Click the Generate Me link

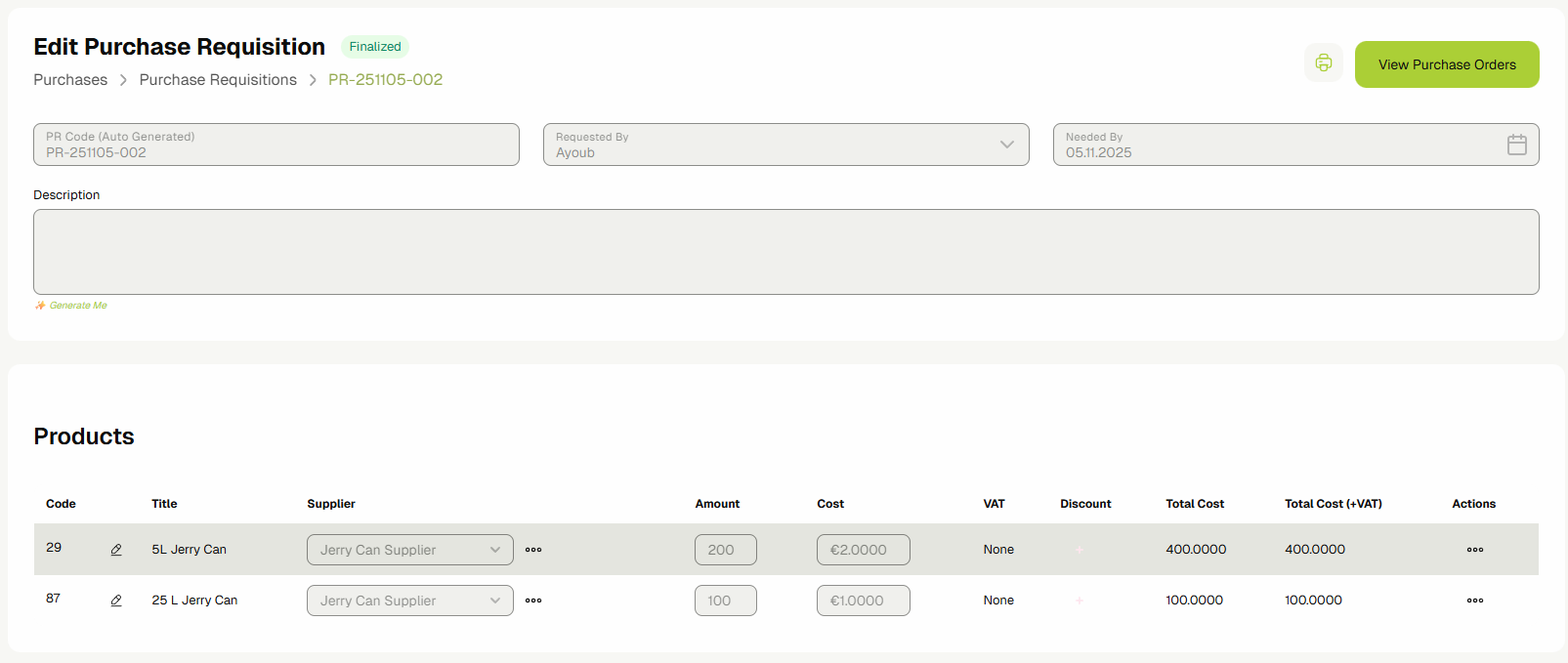pyautogui.click(x=77, y=306)
